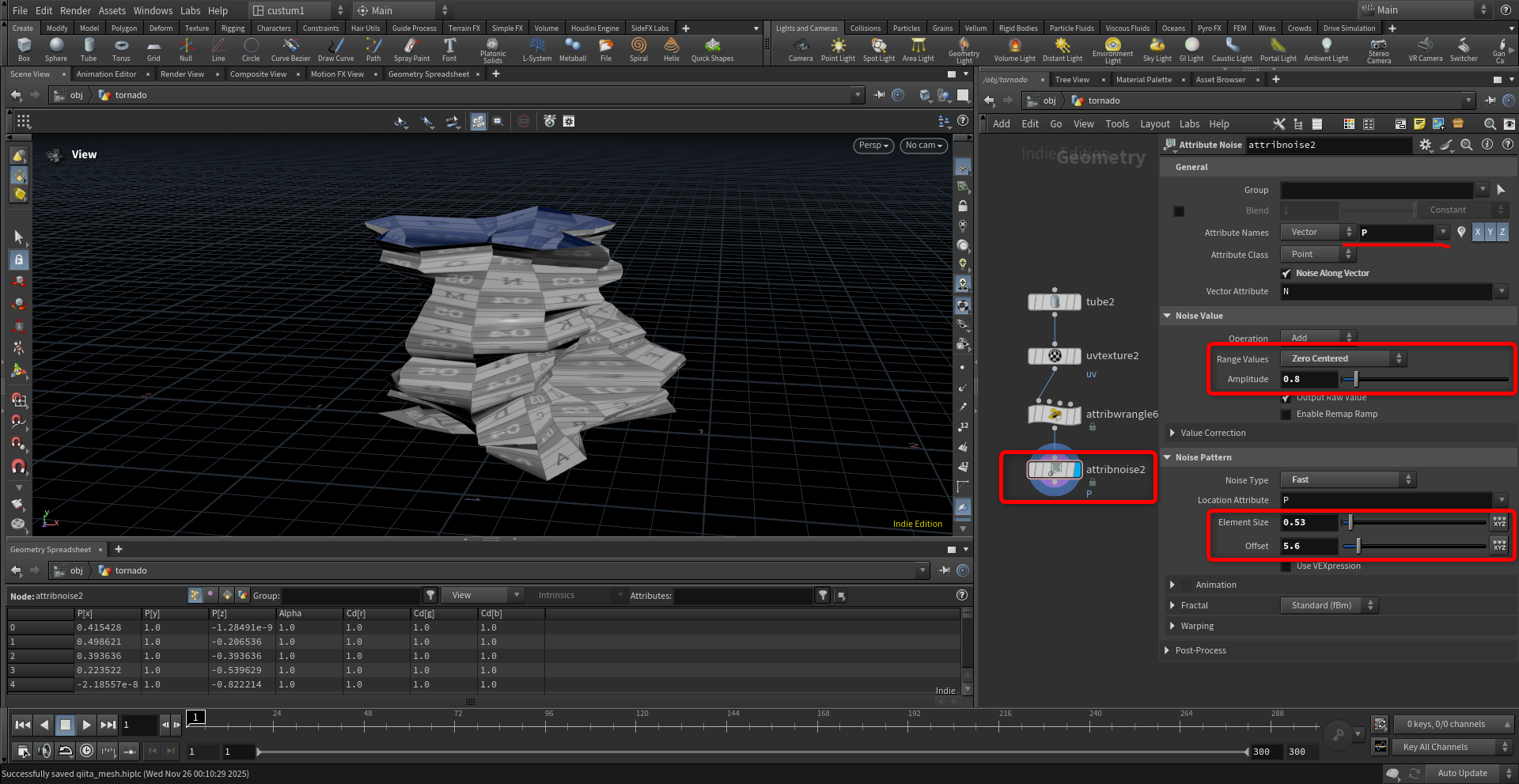Image resolution: width=1519 pixels, height=784 pixels.
Task: Click the Element Size input field
Action: coord(1309,523)
